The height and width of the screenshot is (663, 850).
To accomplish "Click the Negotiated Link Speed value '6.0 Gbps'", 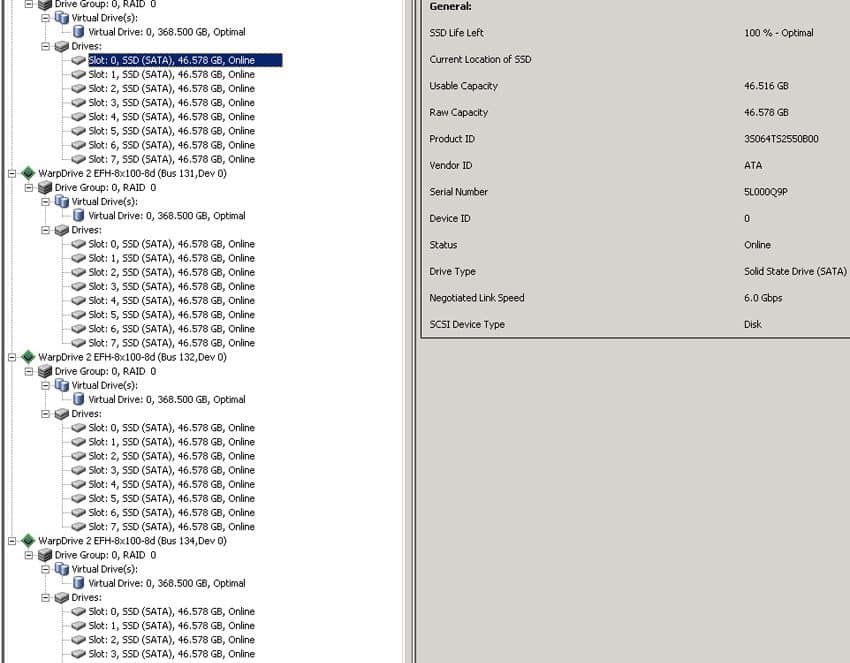I will (x=763, y=298).
